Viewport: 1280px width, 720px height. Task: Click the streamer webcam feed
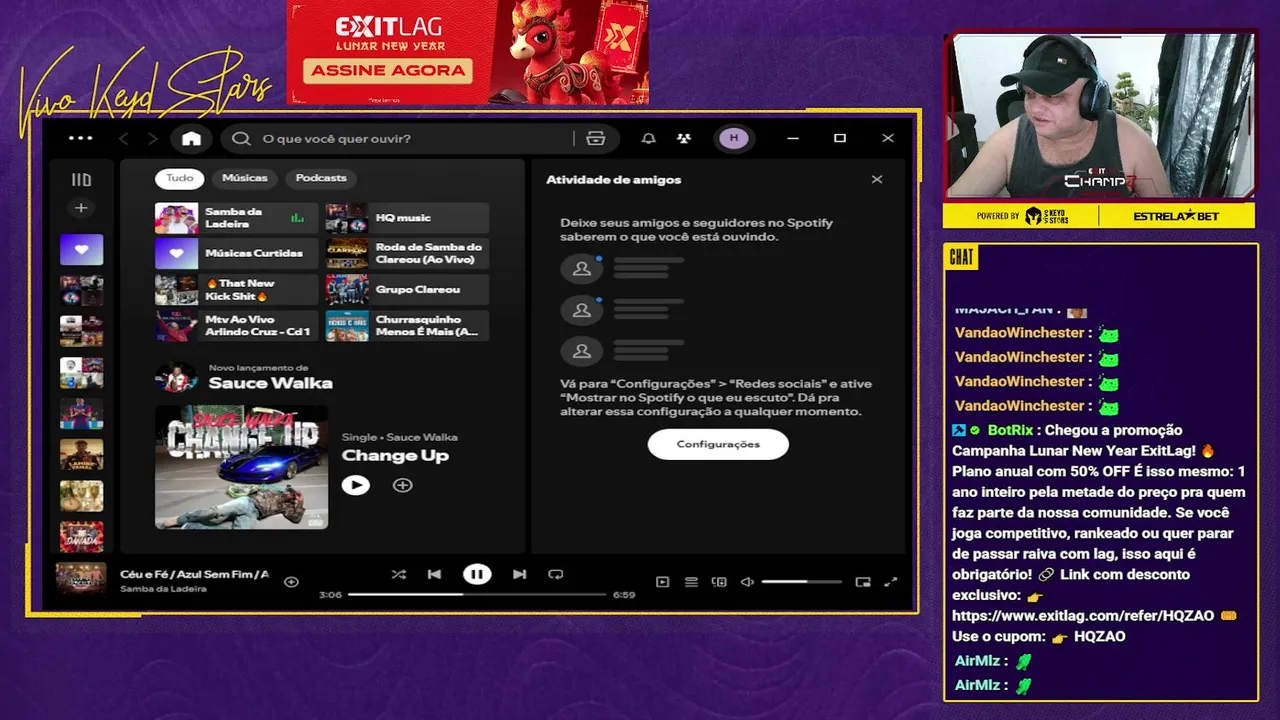[x=1099, y=116]
